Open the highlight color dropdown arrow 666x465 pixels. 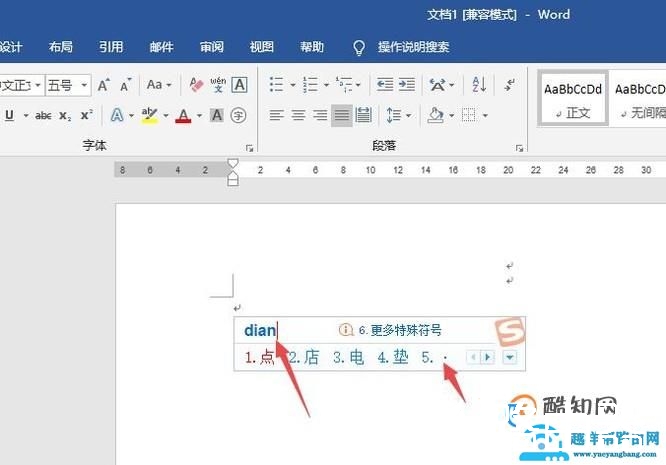coord(166,116)
